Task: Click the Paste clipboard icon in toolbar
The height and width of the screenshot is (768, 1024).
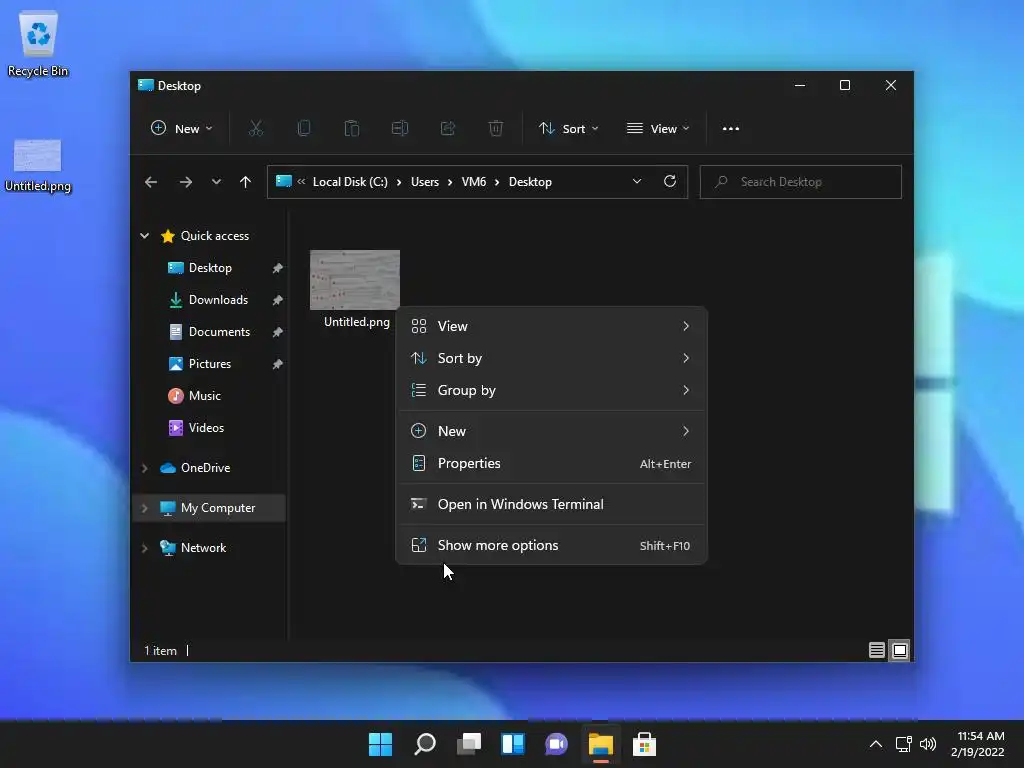Action: pos(351,129)
